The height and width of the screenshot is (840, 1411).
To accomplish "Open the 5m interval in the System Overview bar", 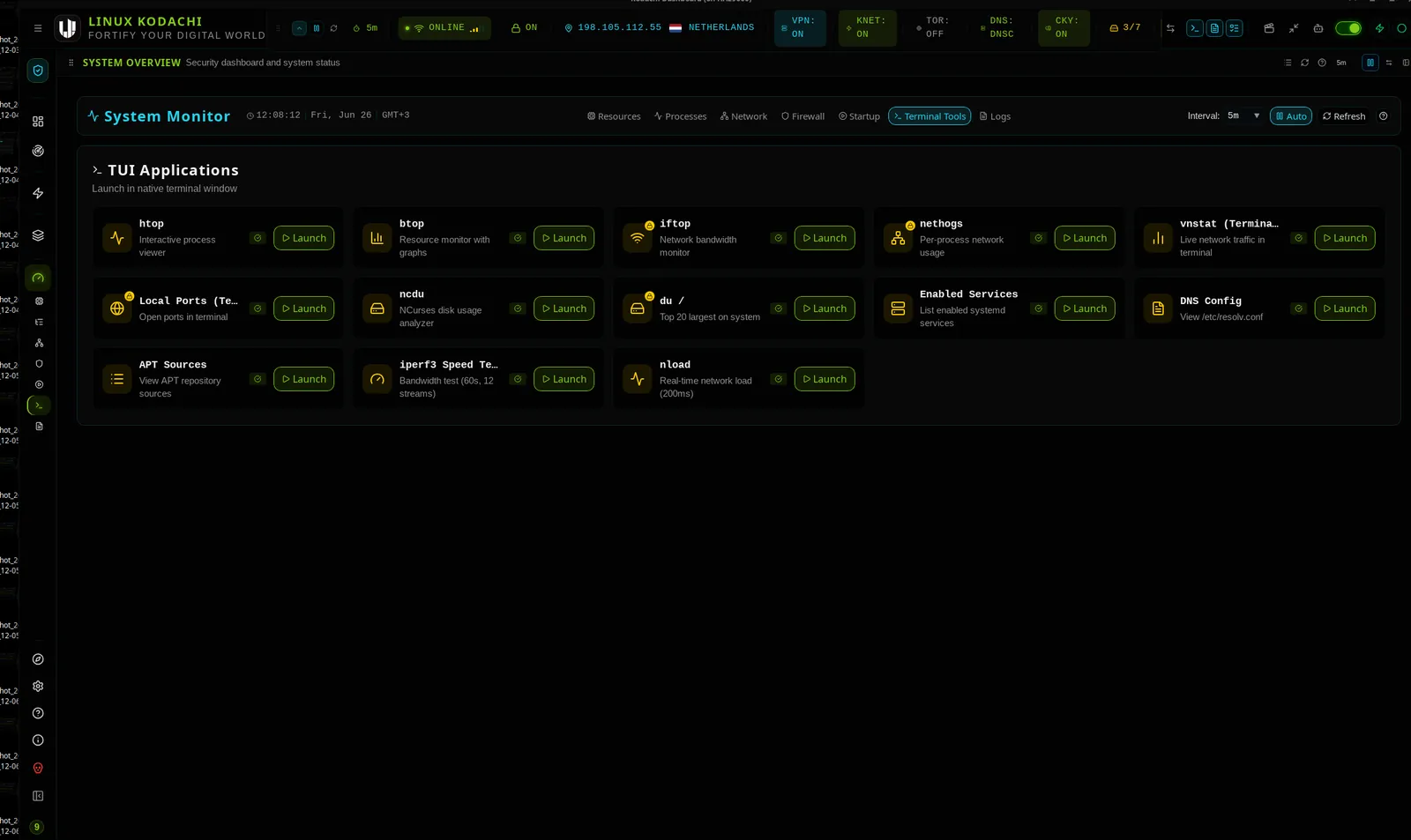I will coord(1341,63).
